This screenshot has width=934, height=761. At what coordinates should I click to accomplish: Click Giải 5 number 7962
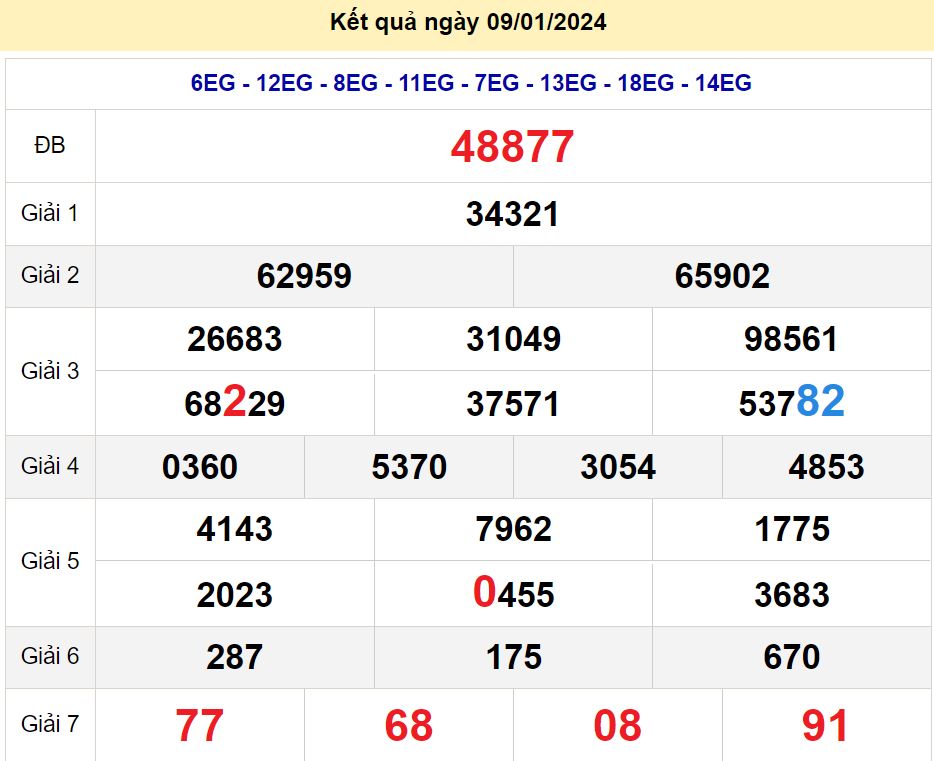(513, 529)
